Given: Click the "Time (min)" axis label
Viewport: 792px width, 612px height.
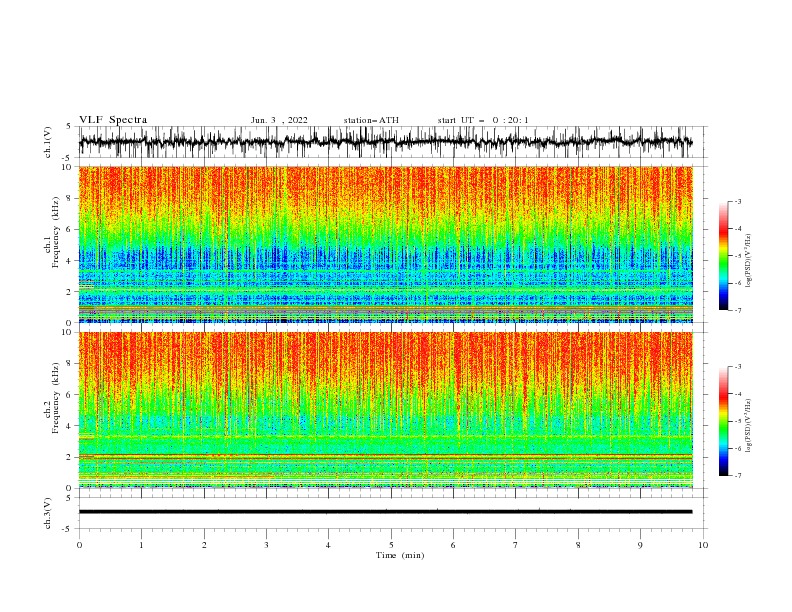Looking at the screenshot, I should 400,555.
